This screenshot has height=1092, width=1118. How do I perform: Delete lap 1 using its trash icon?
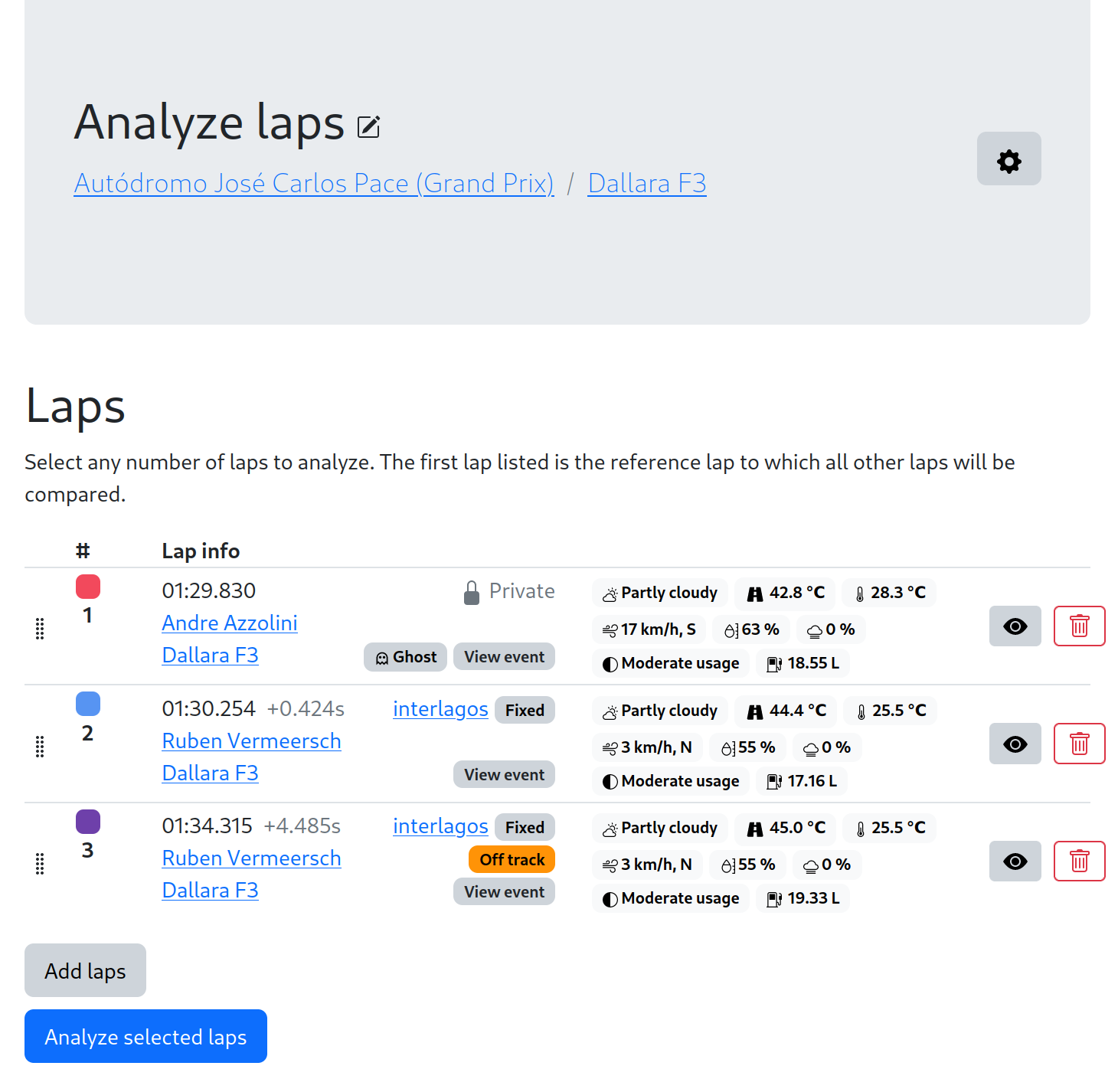click(x=1079, y=626)
